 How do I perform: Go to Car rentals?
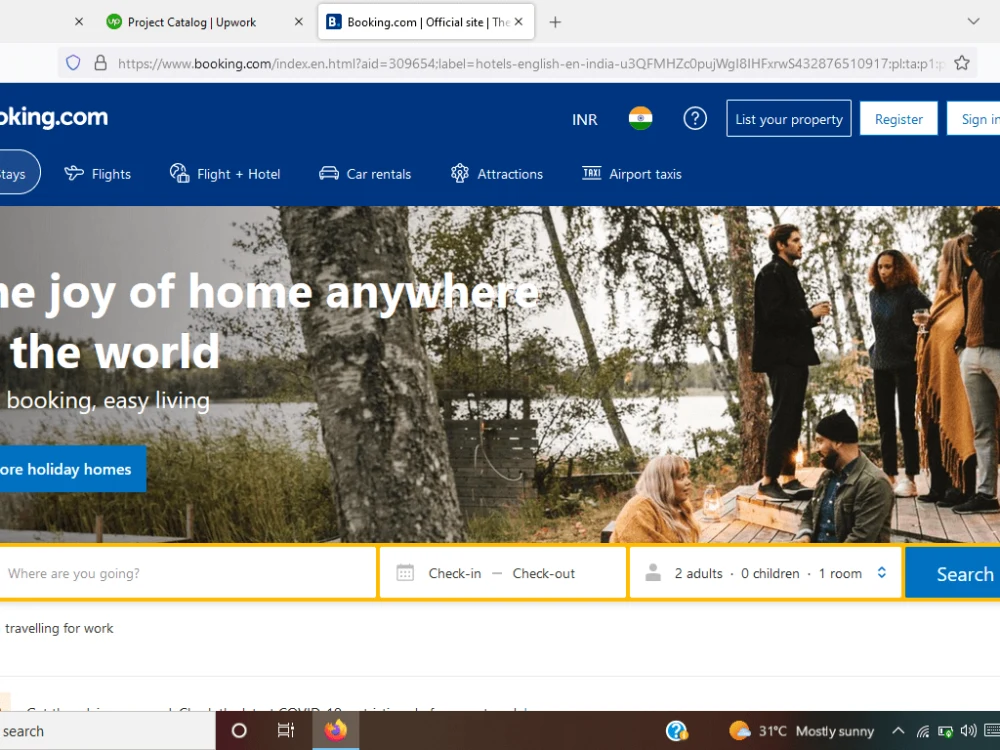point(365,174)
